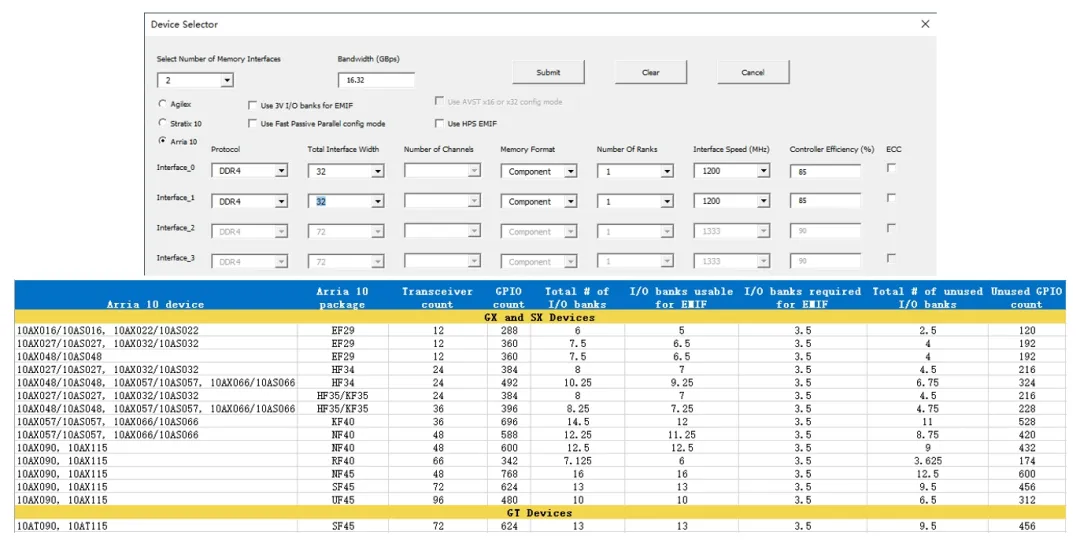Open Interface_1 Number Of Ranks dropdown
The image size is (1080, 543).
(667, 202)
